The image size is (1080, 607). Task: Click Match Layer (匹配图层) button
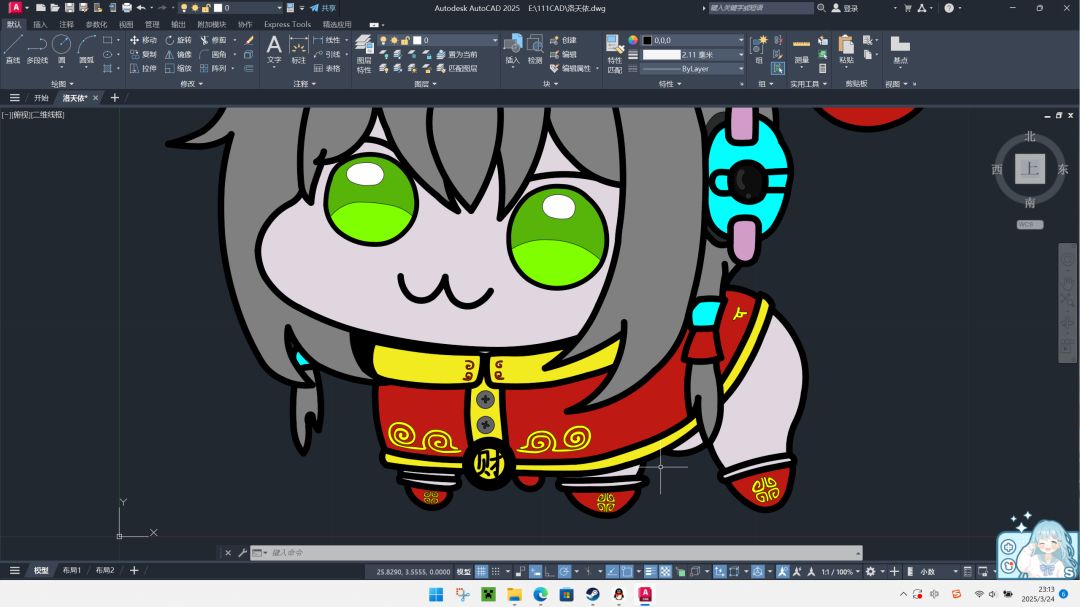click(457, 68)
